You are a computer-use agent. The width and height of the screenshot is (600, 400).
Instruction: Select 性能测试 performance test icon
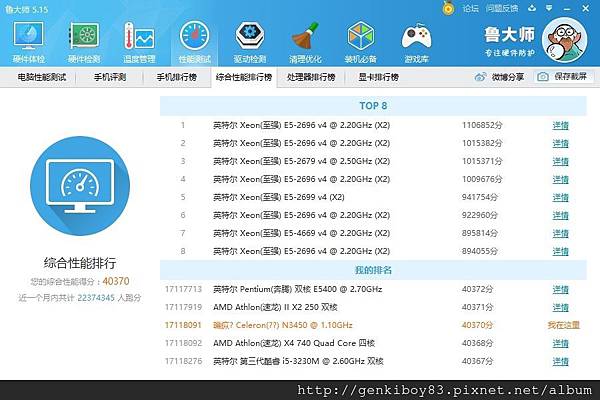click(194, 42)
